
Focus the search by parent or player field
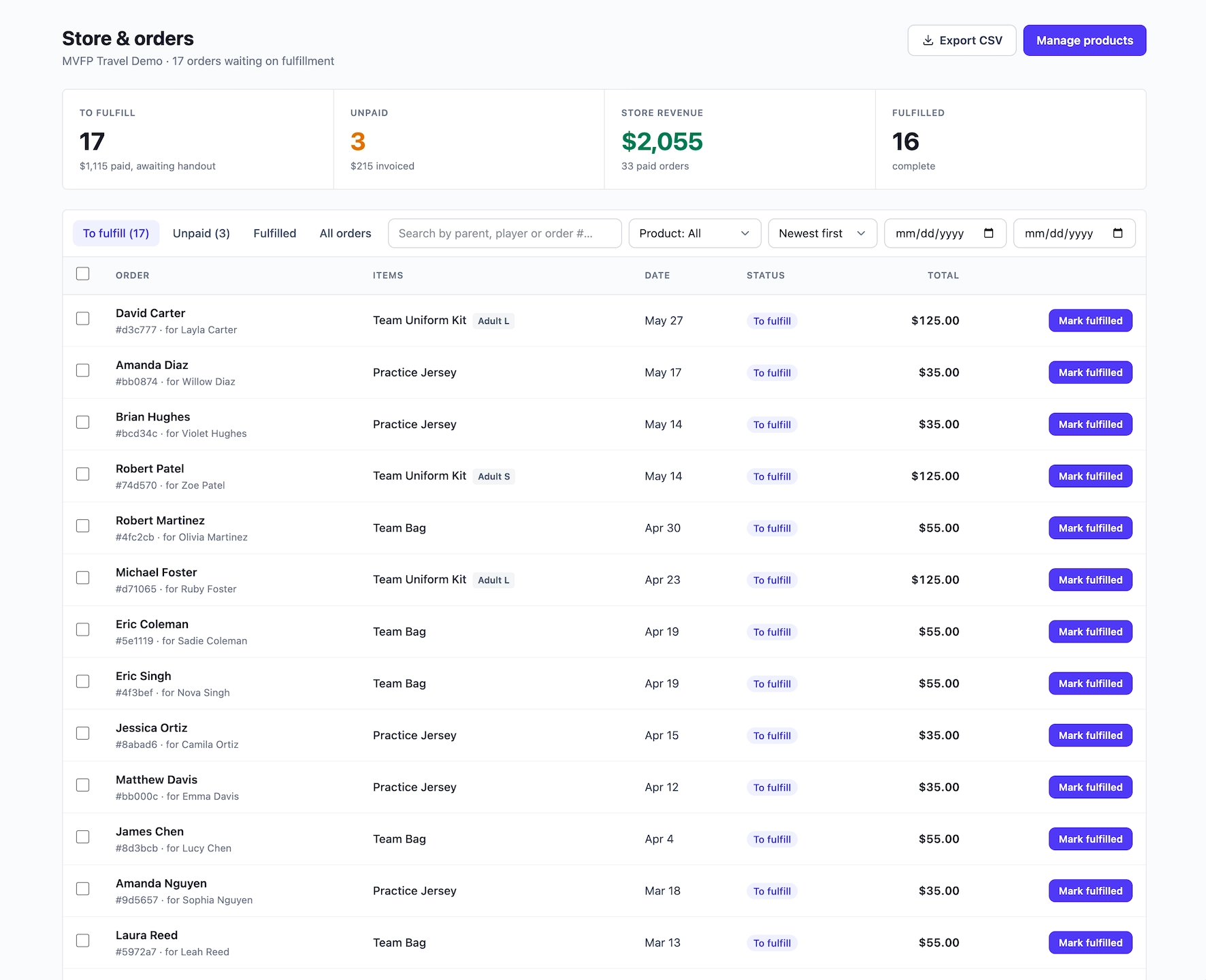(x=504, y=233)
